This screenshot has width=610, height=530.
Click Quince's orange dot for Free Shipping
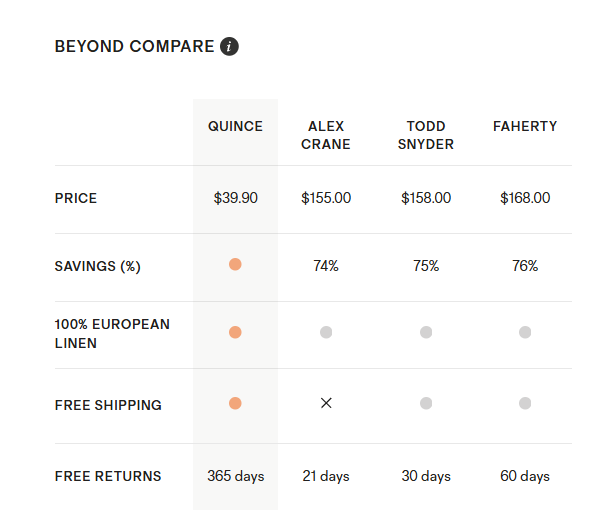[235, 403]
